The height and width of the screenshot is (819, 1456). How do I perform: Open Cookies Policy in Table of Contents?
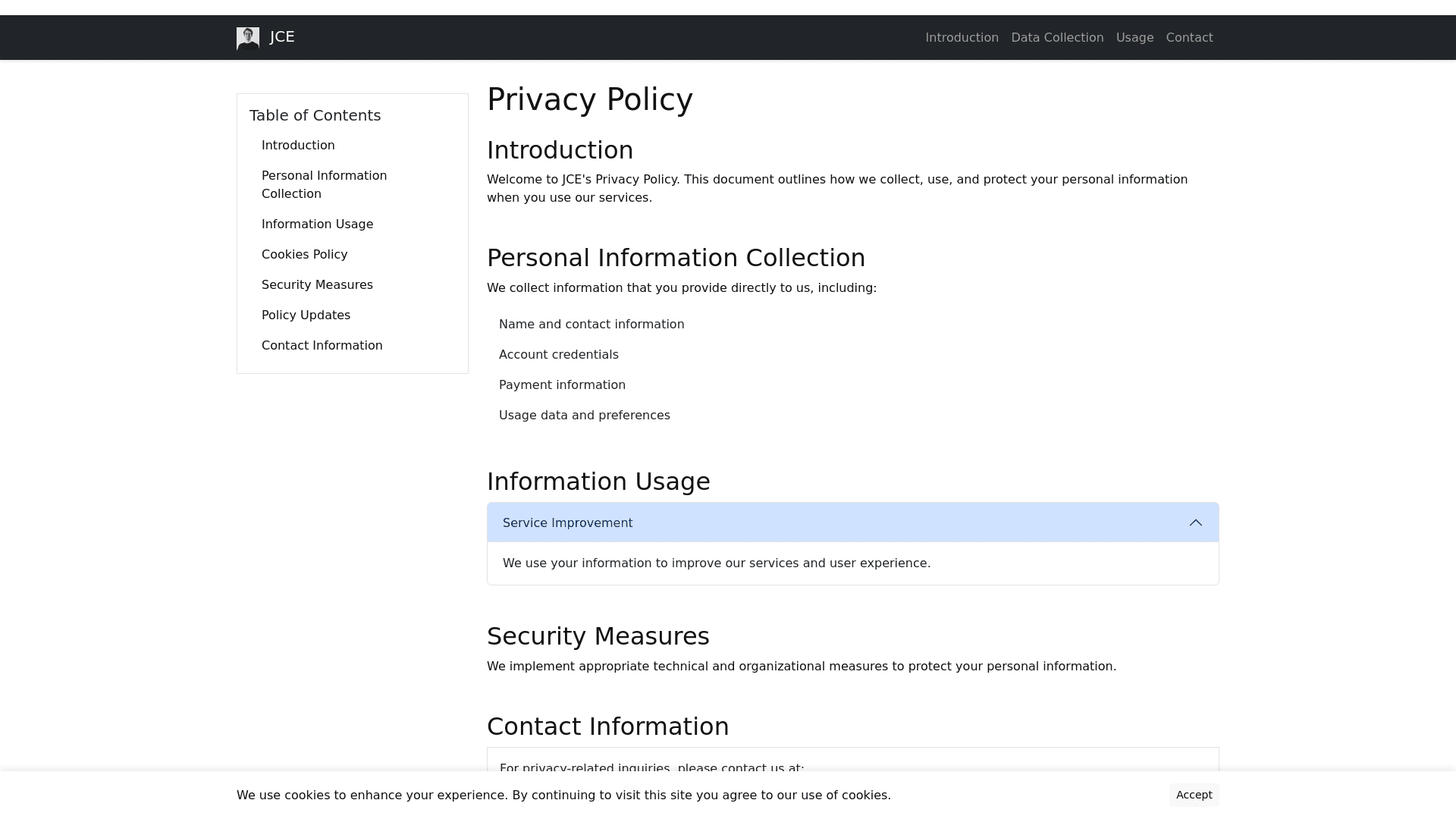pos(304,255)
